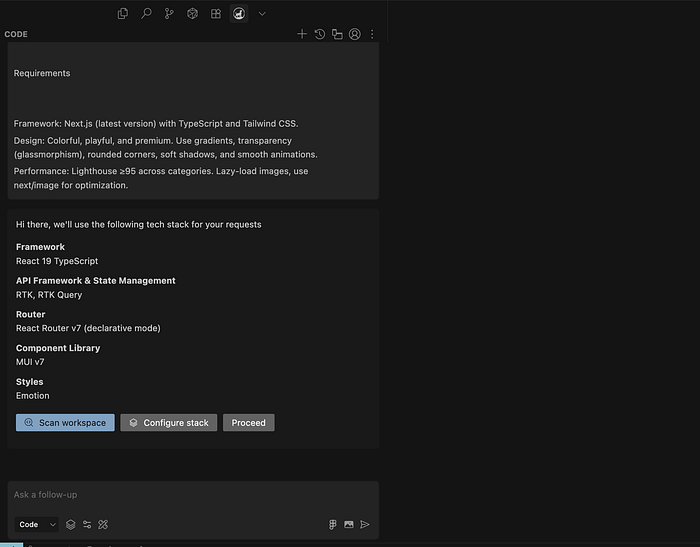This screenshot has height=547, width=700.
Task: Open the three-dot more actions menu
Action: pyautogui.click(x=372, y=34)
